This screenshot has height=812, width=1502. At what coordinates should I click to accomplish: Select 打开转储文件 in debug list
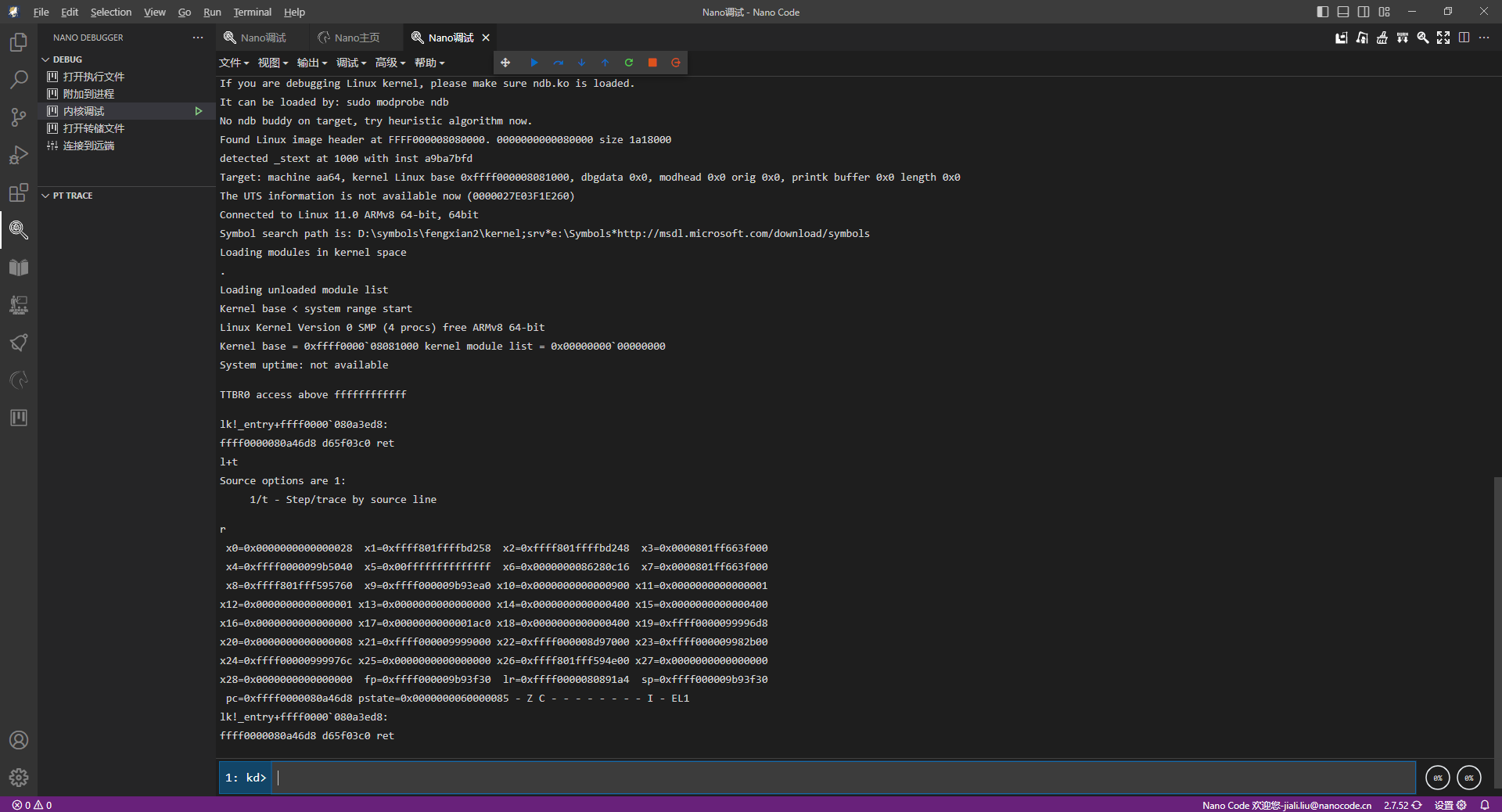tap(125, 128)
